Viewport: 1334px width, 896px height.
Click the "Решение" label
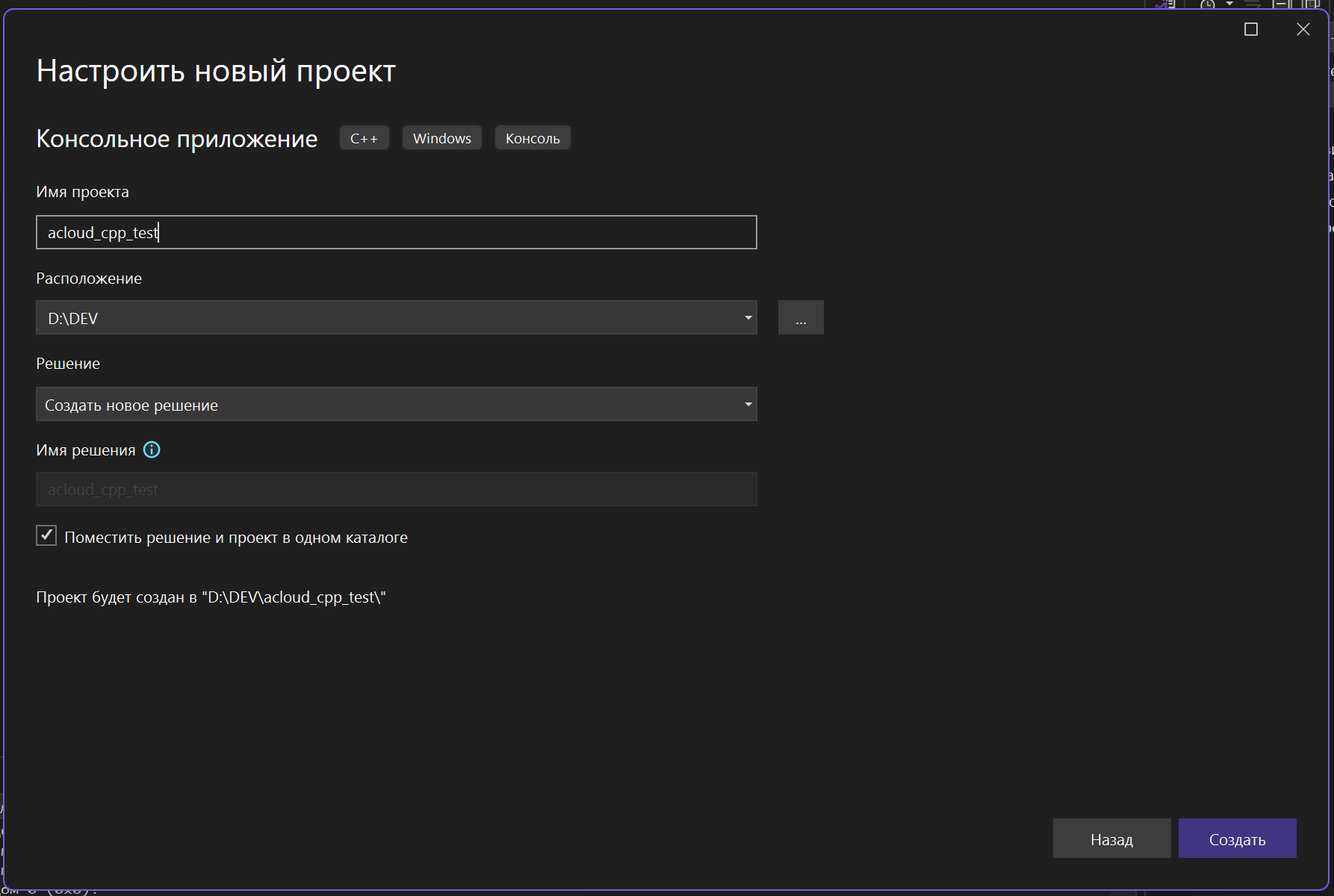(x=68, y=364)
